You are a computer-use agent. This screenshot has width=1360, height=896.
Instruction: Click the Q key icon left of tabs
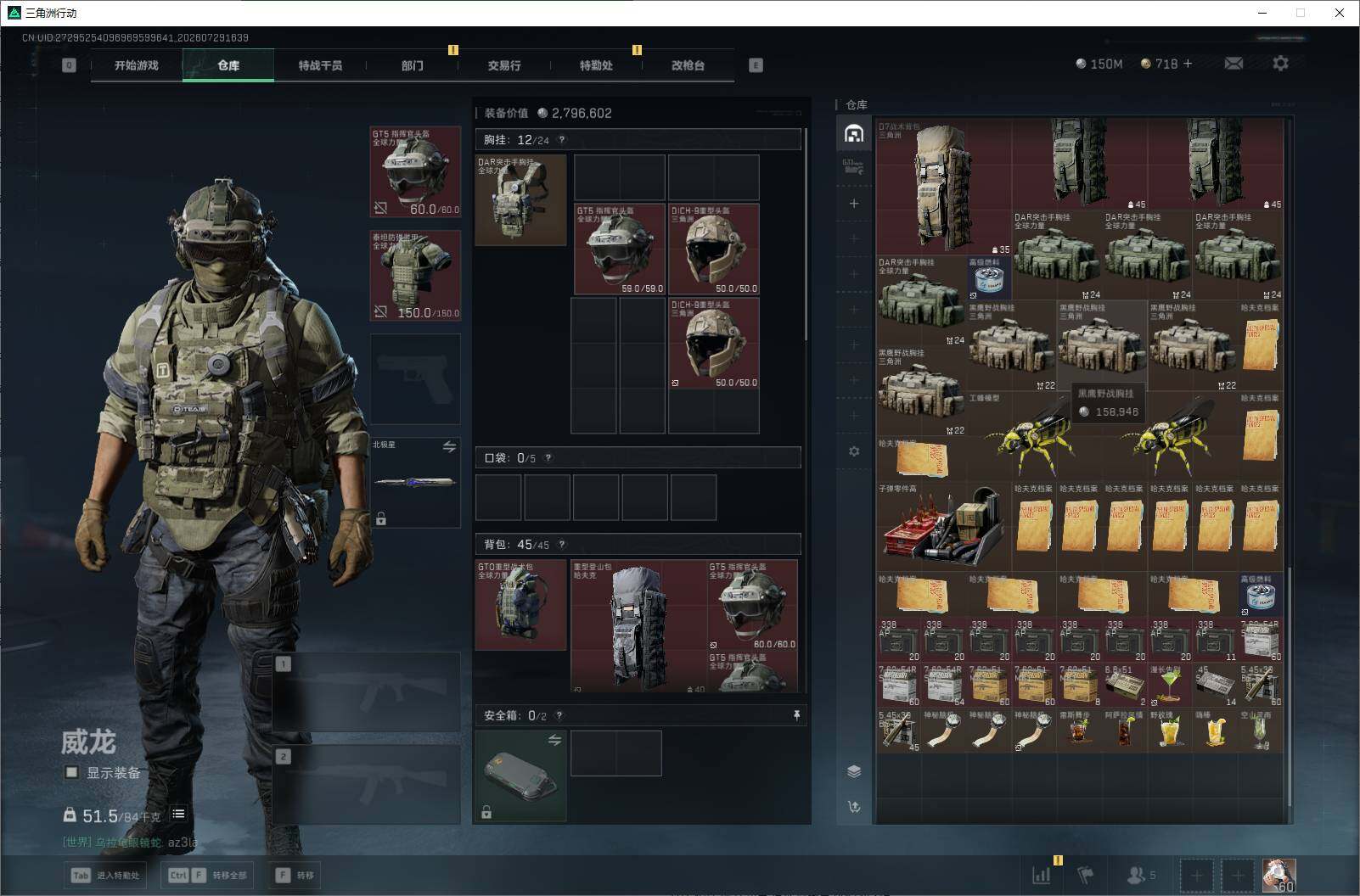coord(69,65)
